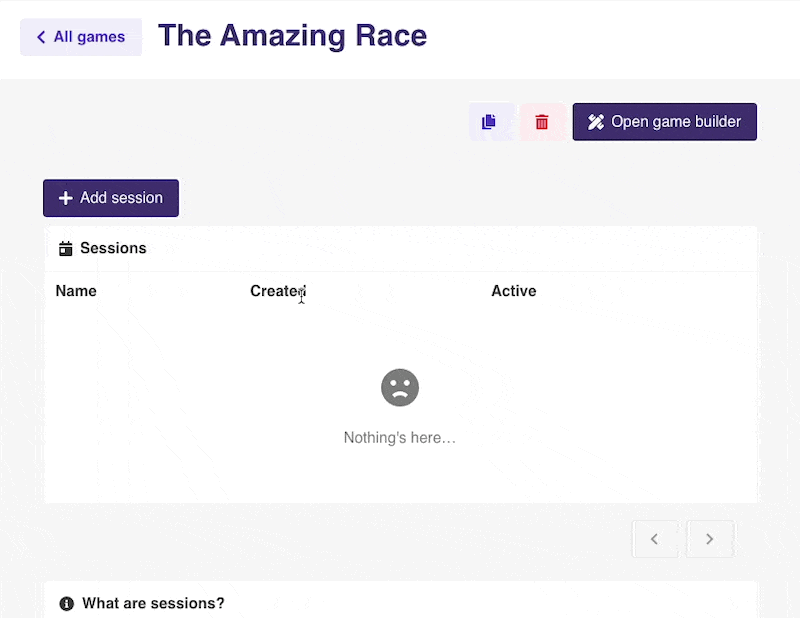
Task: Expand the What are sessions section
Action: tap(154, 603)
